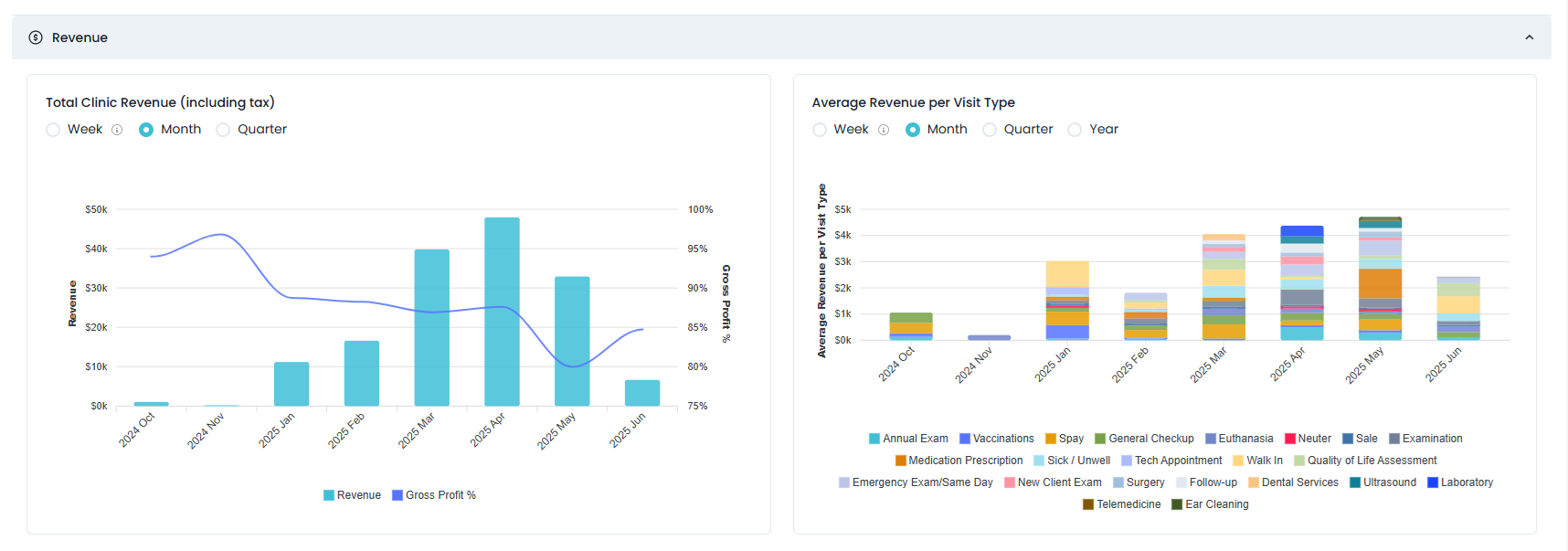This screenshot has height=551, width=1568.
Task: Click the Laboratory legend swatch
Action: tap(1433, 482)
